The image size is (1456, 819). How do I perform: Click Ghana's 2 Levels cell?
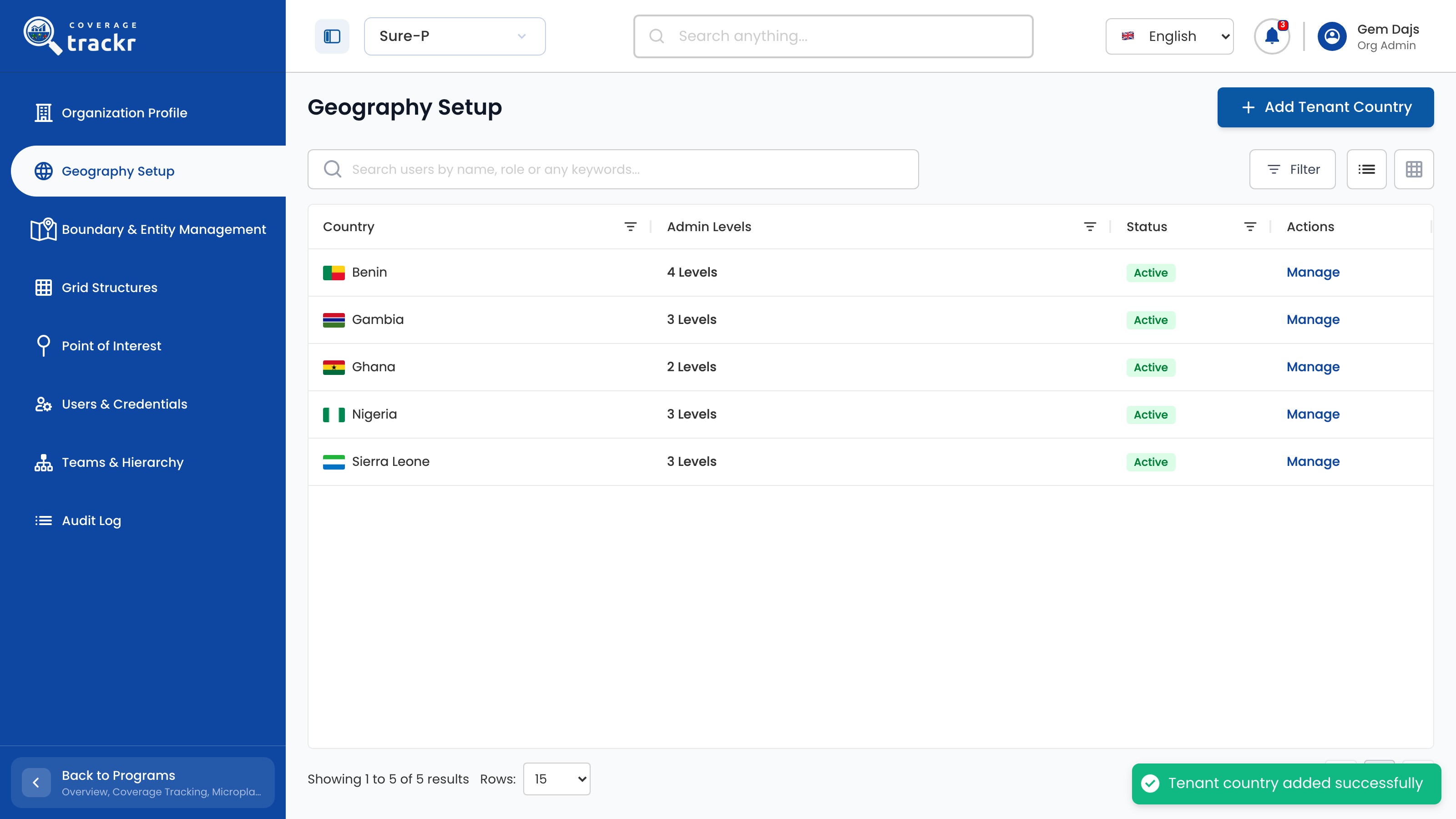691,367
